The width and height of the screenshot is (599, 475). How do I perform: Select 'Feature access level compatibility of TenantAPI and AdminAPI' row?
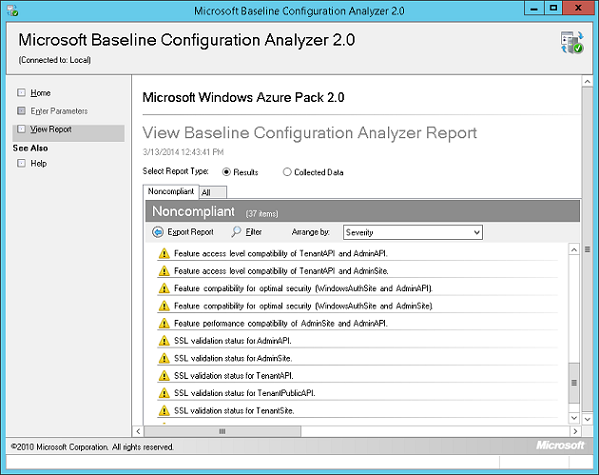coord(357,253)
